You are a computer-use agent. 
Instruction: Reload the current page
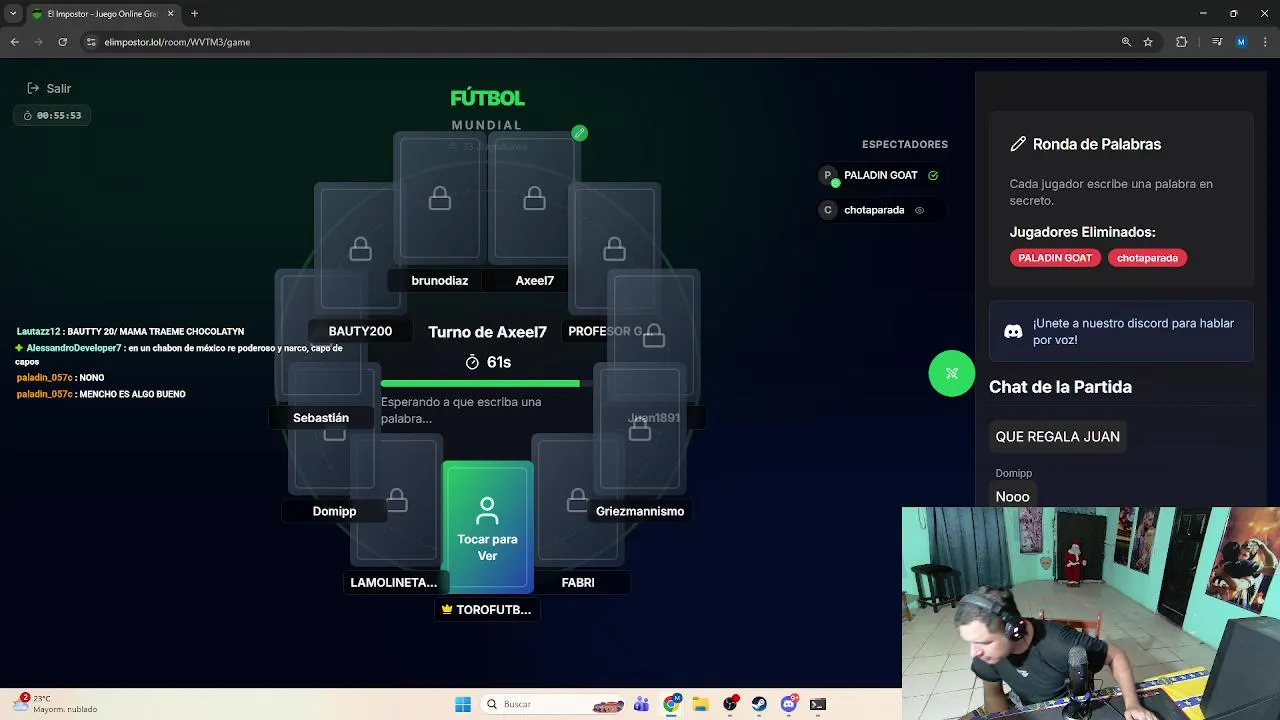coord(62,42)
